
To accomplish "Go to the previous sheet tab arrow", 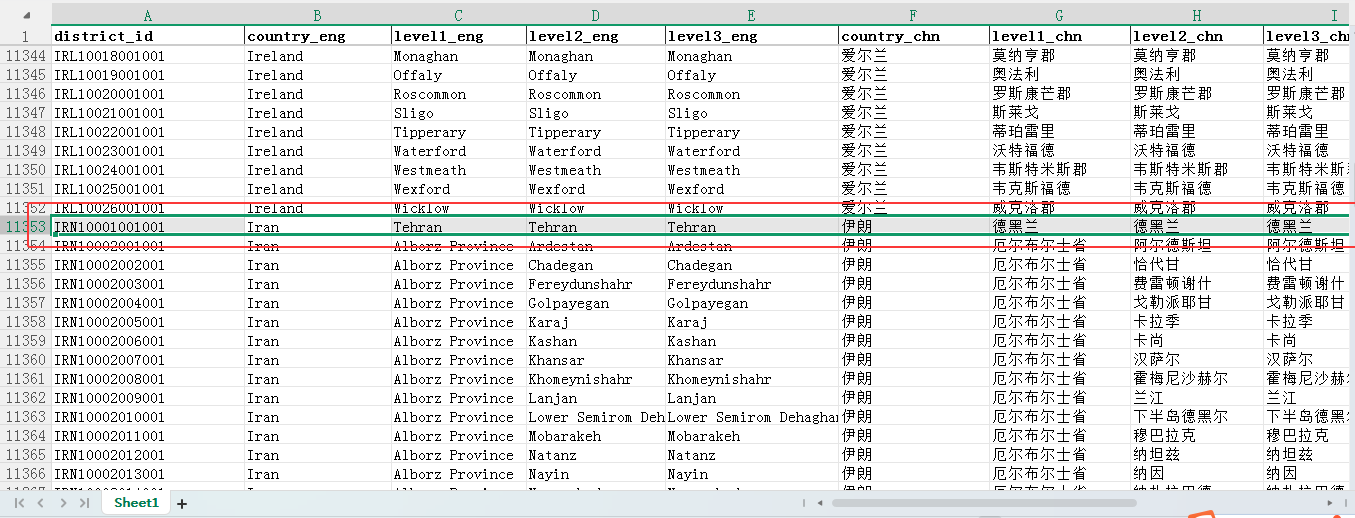I will click(x=41, y=503).
